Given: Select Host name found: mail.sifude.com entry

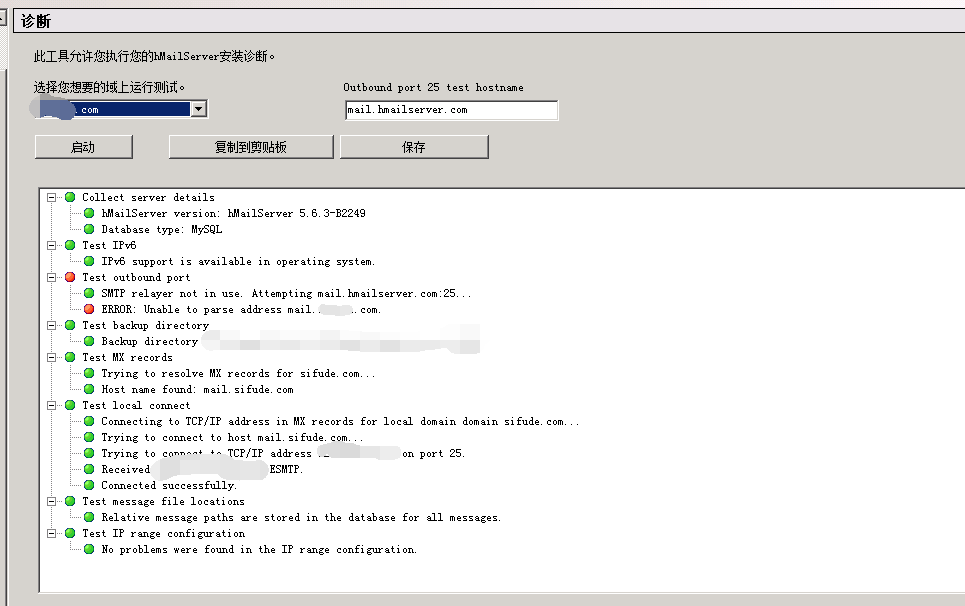Looking at the screenshot, I should coord(197,389).
